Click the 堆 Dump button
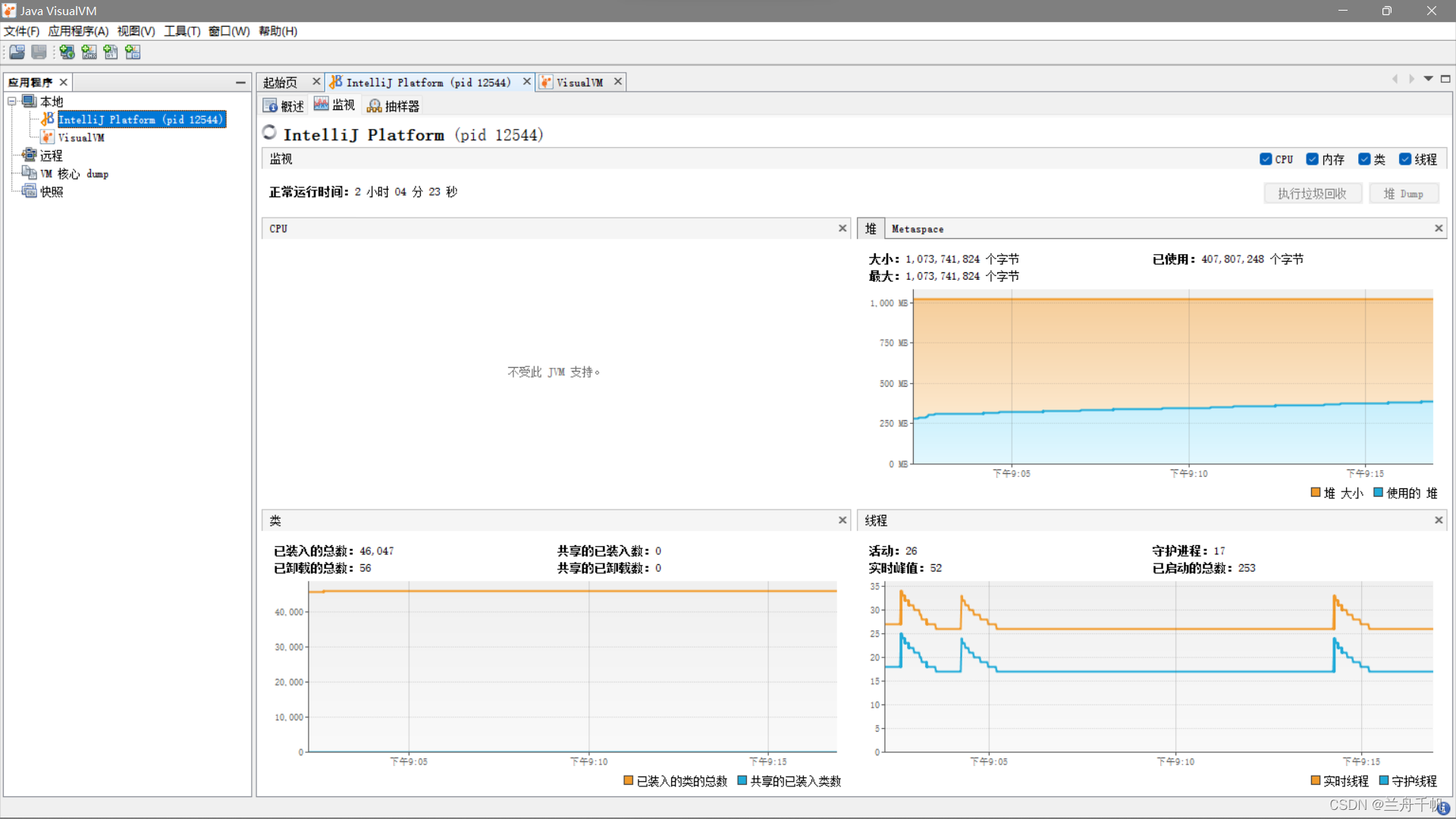 click(1403, 193)
